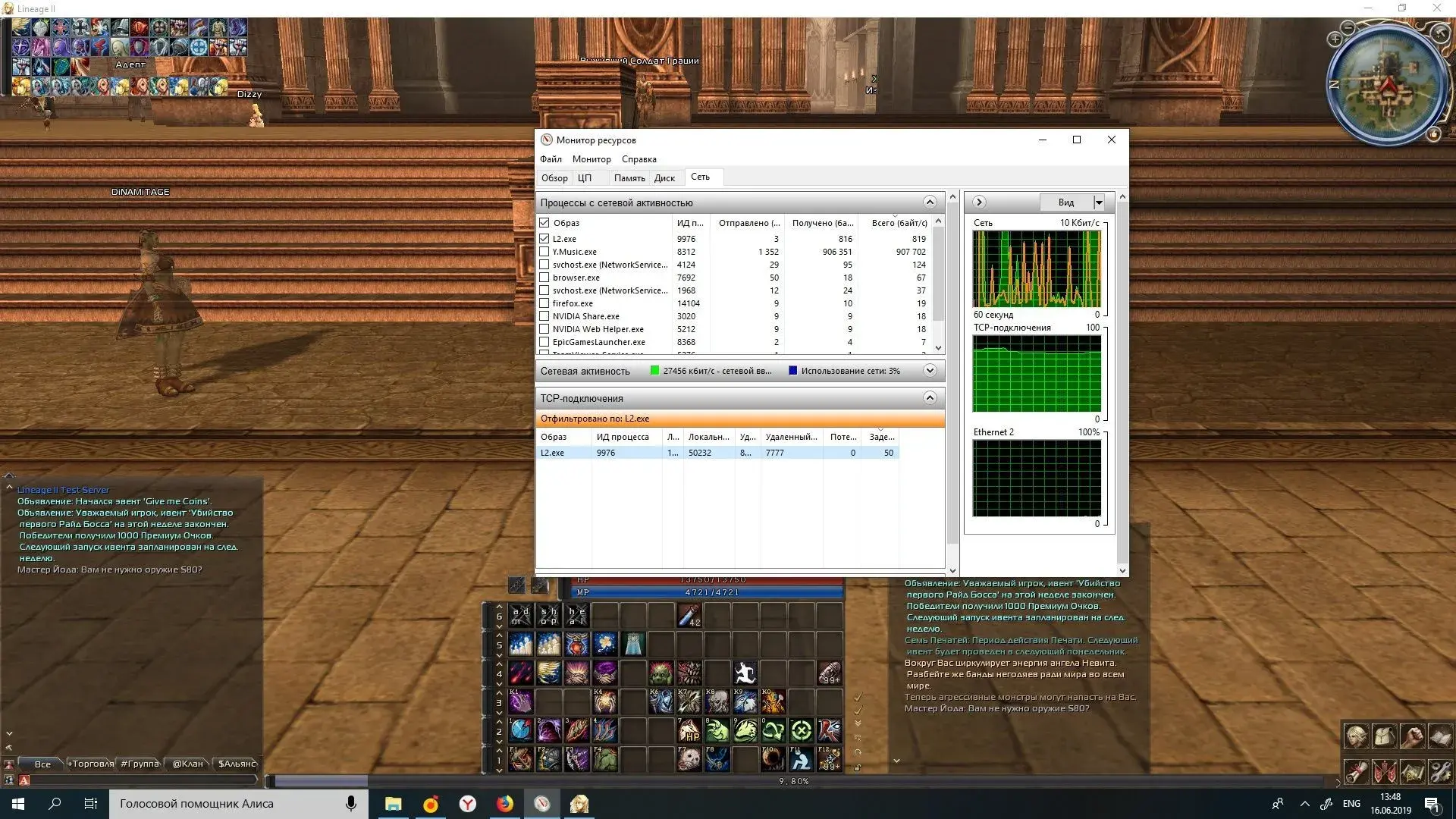
Task: Check the Y.Music.exe process checkbox
Action: click(x=544, y=252)
